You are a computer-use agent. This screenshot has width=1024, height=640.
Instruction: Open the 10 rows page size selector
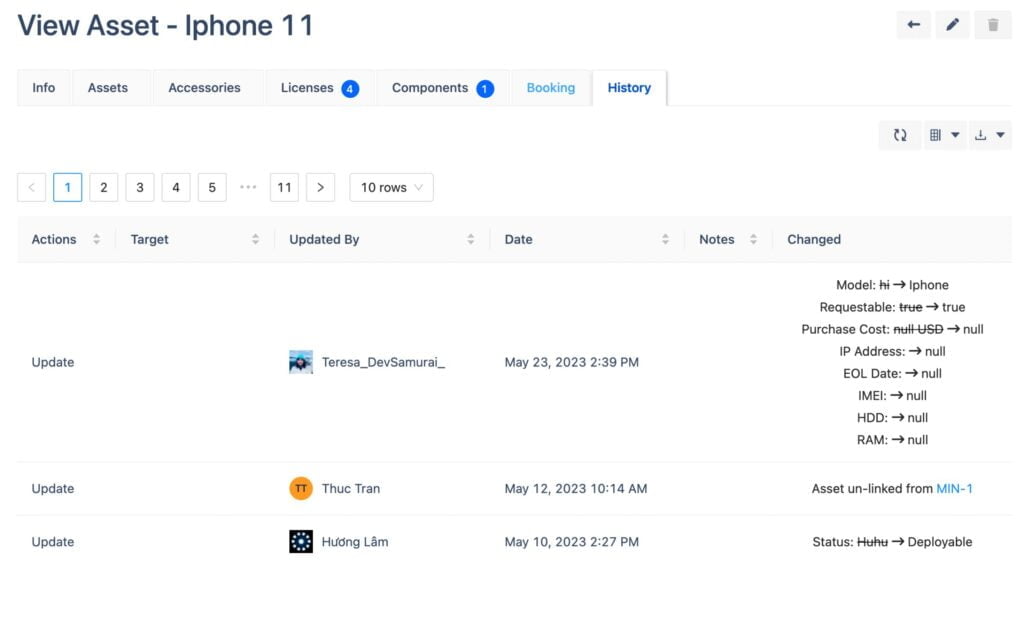pyautogui.click(x=391, y=187)
